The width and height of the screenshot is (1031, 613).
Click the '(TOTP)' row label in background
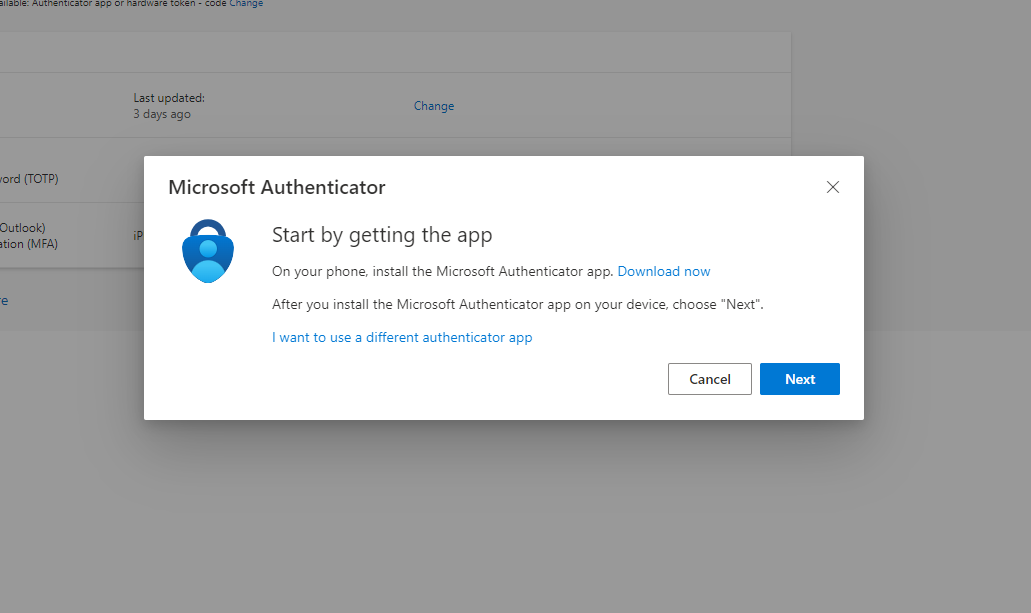29,179
